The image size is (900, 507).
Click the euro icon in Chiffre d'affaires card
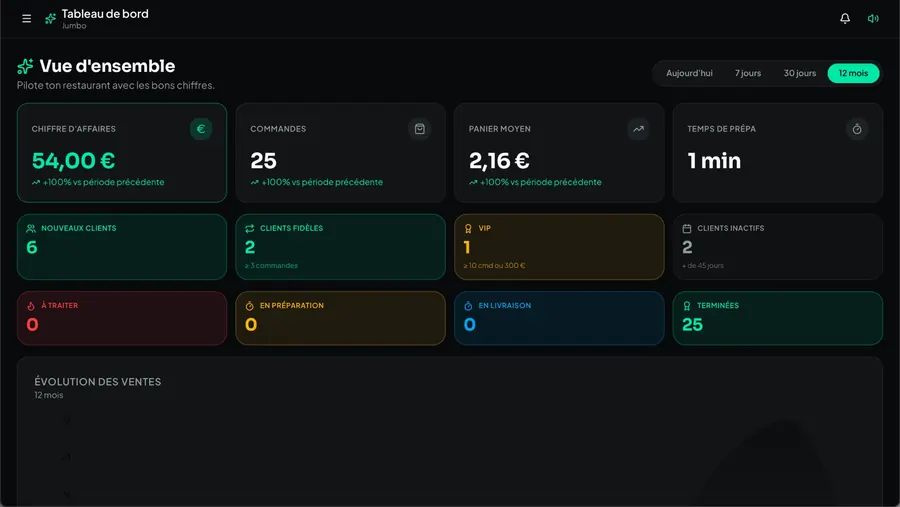pyautogui.click(x=201, y=129)
